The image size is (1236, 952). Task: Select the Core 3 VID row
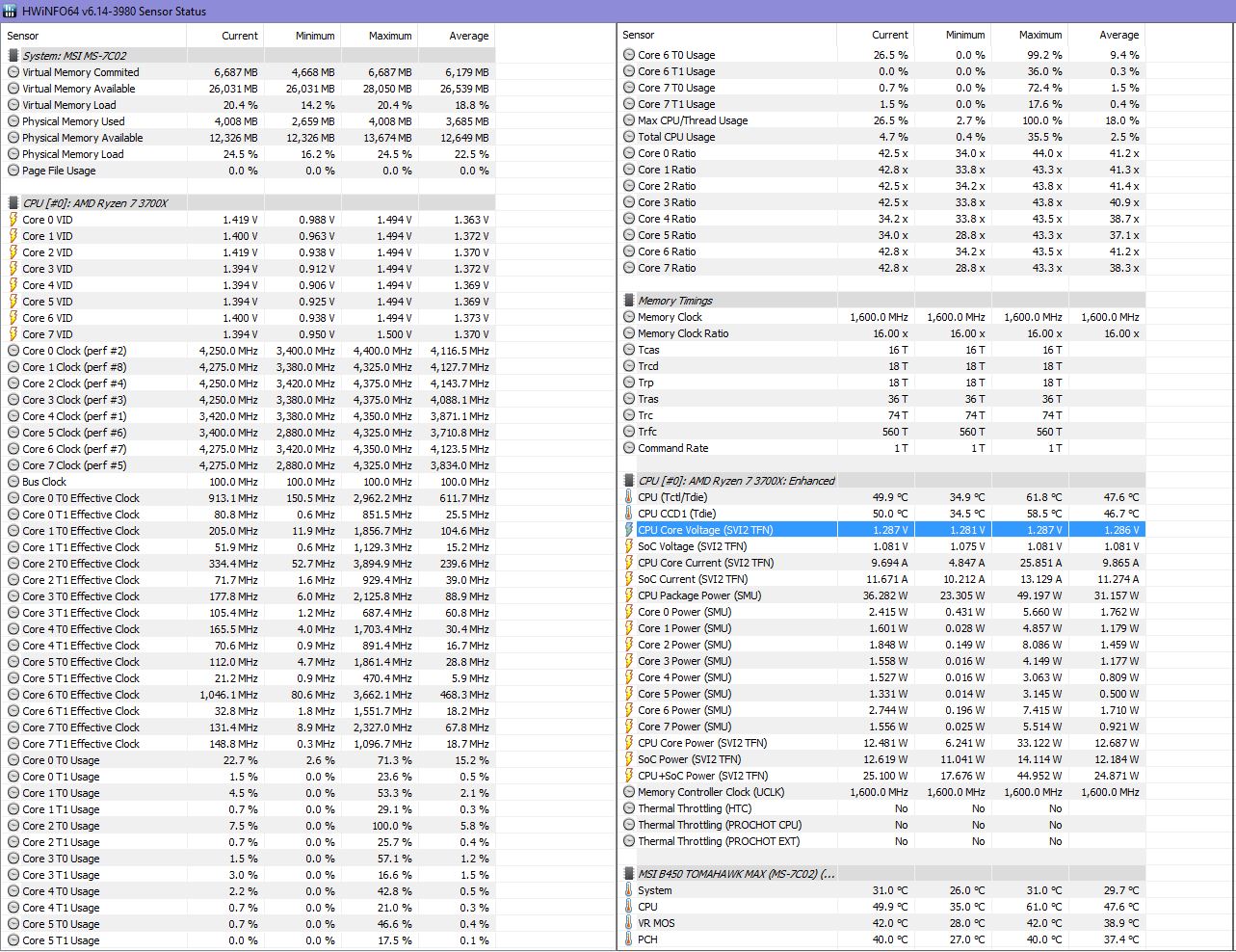coord(250,269)
